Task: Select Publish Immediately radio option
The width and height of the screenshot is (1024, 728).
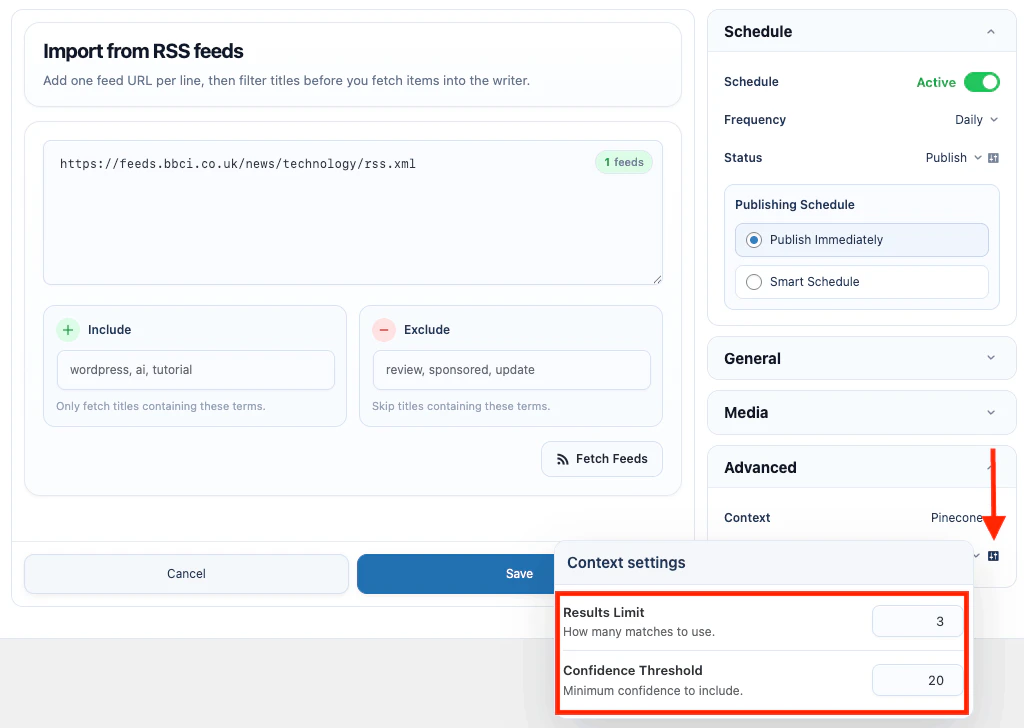Action: pyautogui.click(x=861, y=240)
